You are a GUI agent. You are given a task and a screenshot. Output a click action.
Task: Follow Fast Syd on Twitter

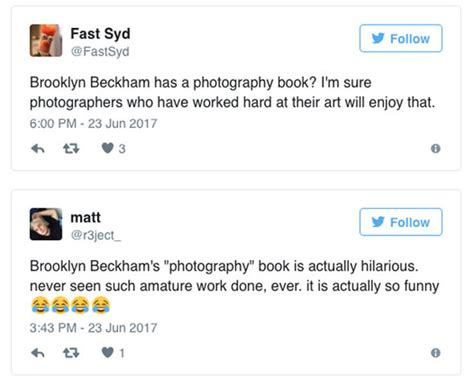pyautogui.click(x=401, y=38)
